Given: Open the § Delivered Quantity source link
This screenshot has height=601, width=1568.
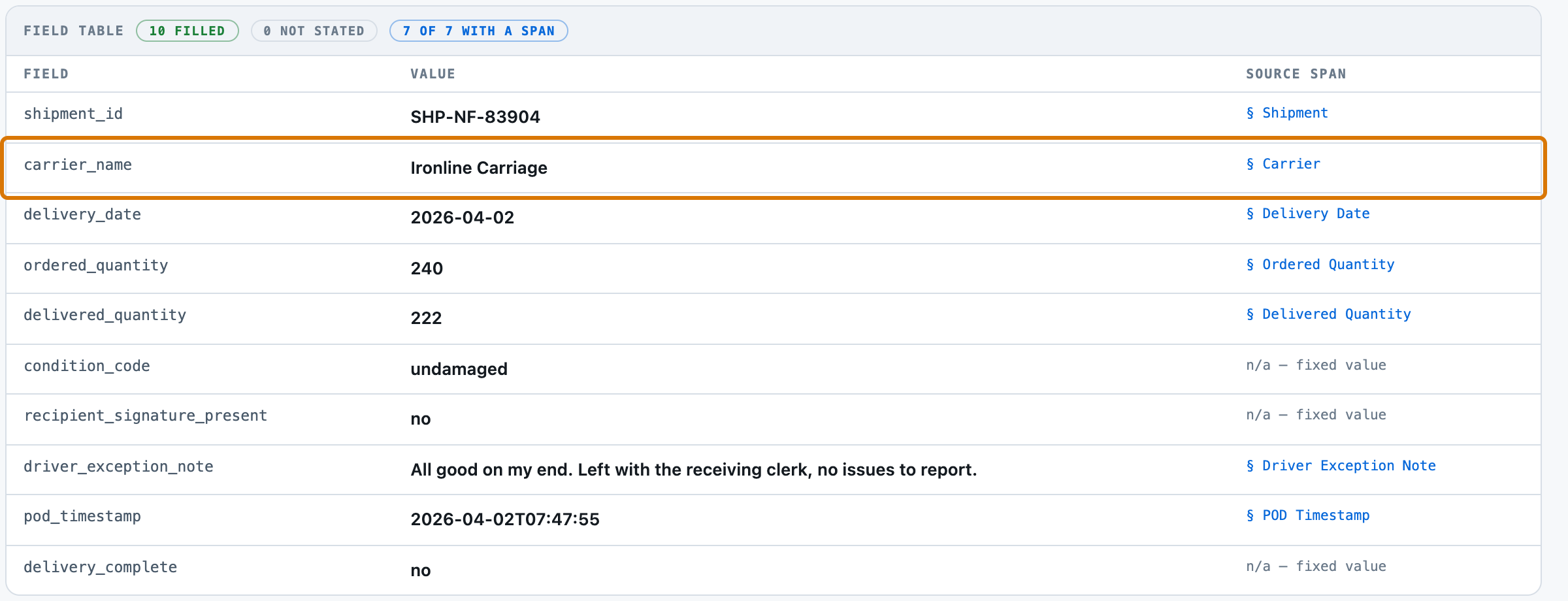Looking at the screenshot, I should (x=1328, y=314).
